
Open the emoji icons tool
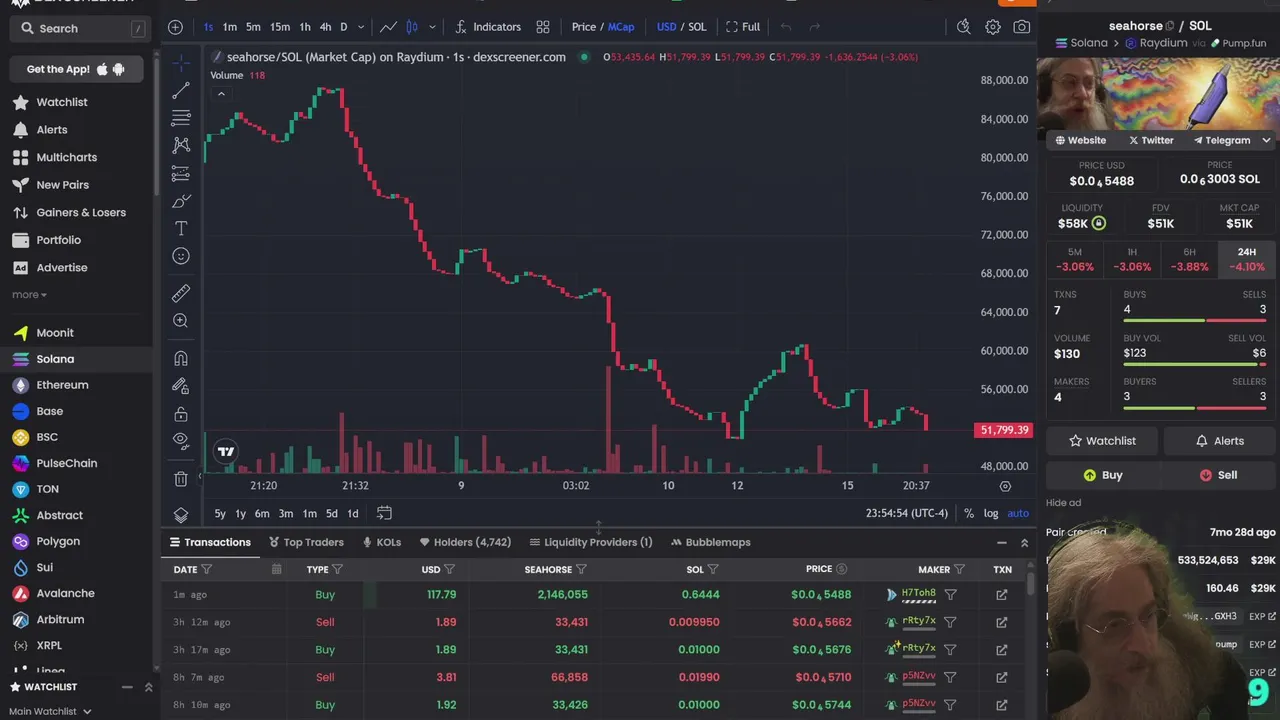pos(181,256)
